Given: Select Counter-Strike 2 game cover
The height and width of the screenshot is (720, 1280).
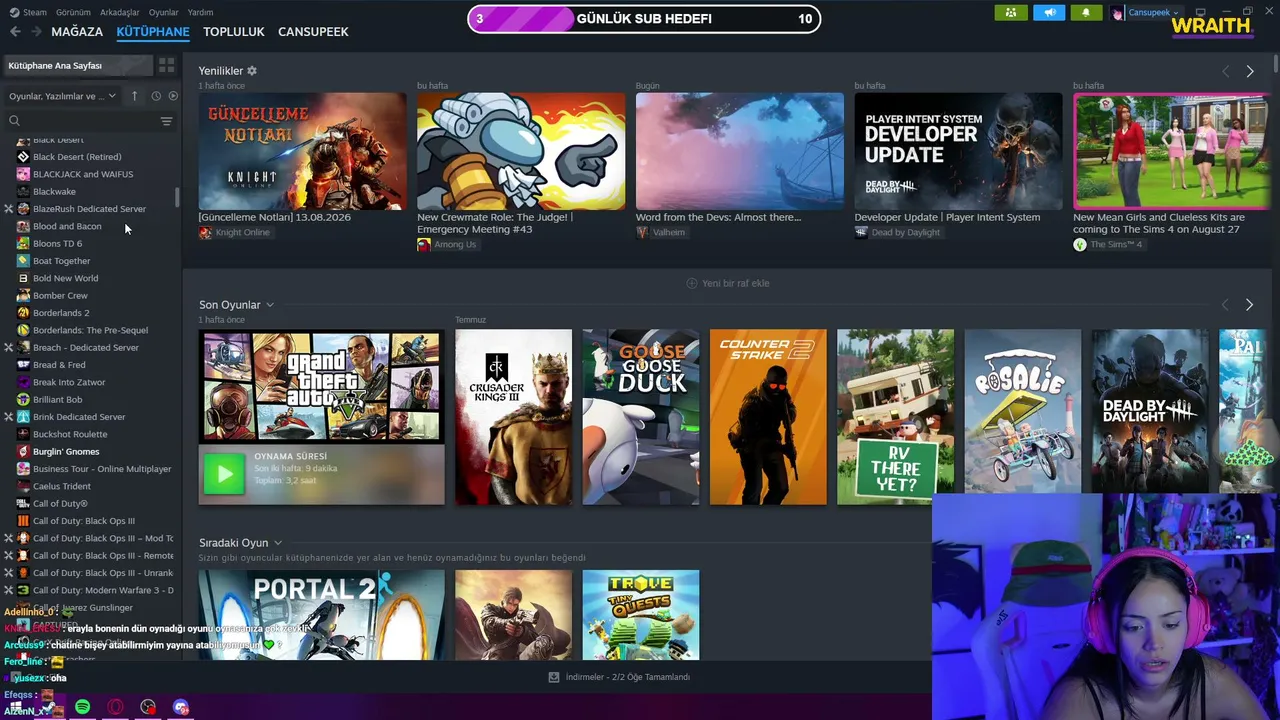Looking at the screenshot, I should point(768,417).
